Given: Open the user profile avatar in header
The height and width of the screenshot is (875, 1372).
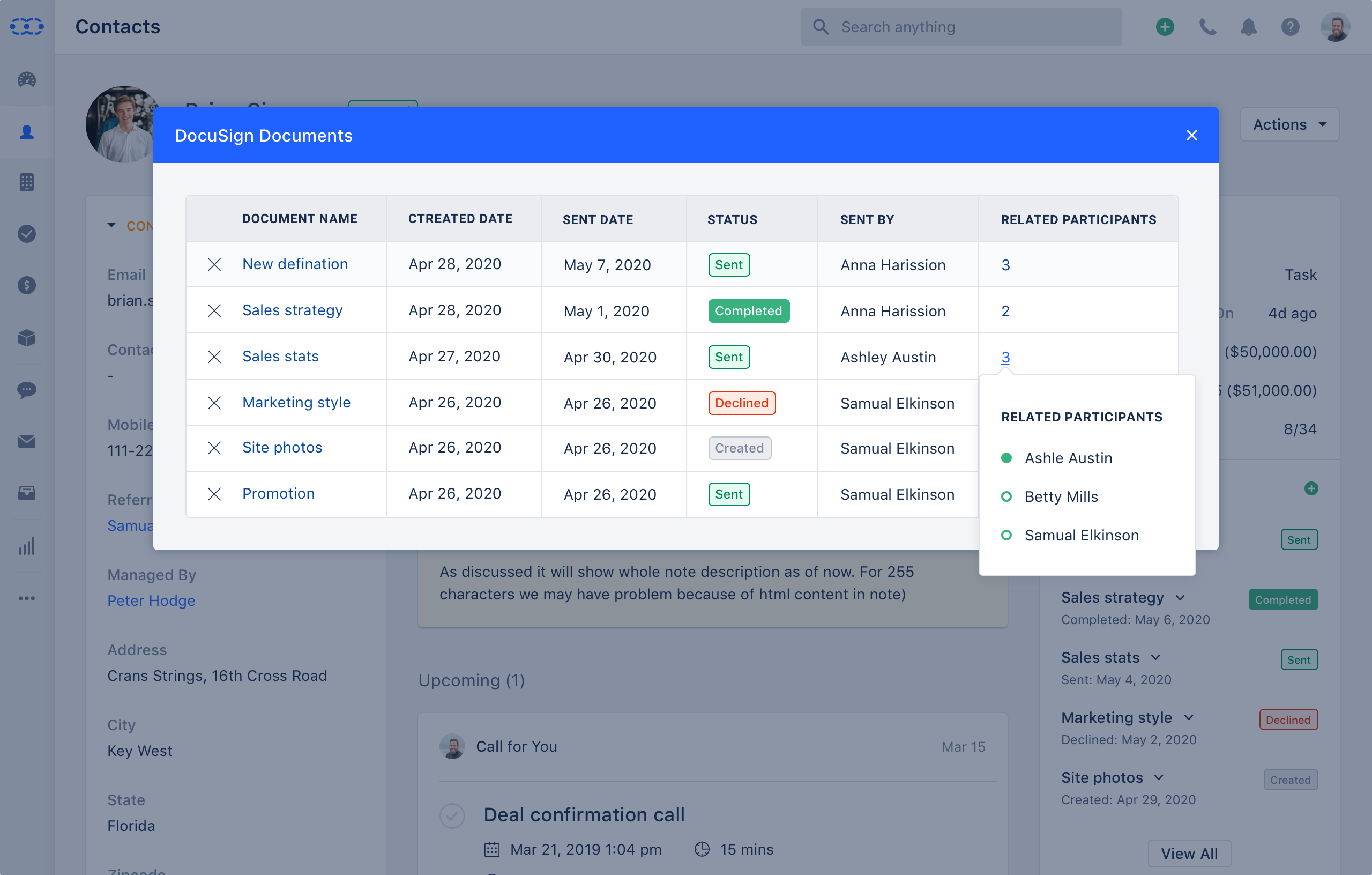Looking at the screenshot, I should (1335, 27).
